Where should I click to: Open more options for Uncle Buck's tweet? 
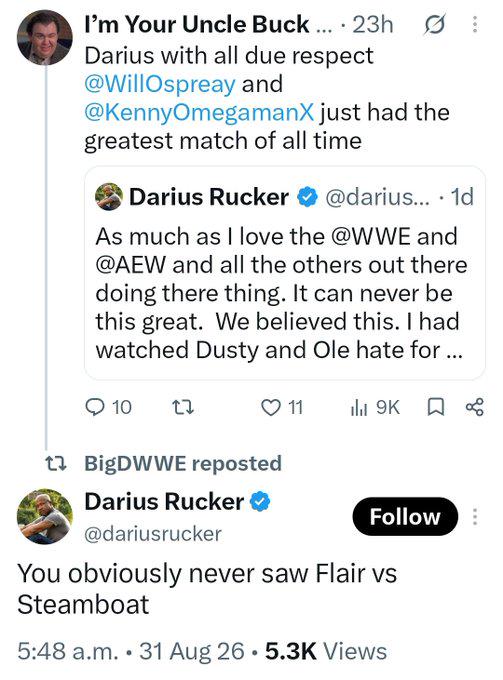pyautogui.click(x=475, y=25)
